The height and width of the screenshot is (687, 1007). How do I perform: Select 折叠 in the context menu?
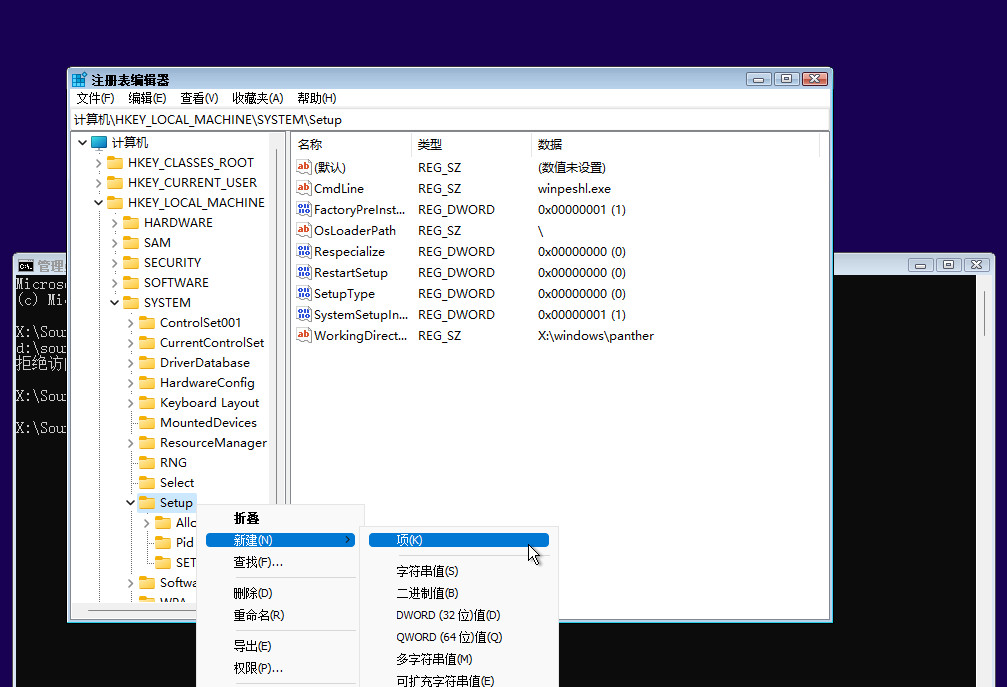coord(280,518)
